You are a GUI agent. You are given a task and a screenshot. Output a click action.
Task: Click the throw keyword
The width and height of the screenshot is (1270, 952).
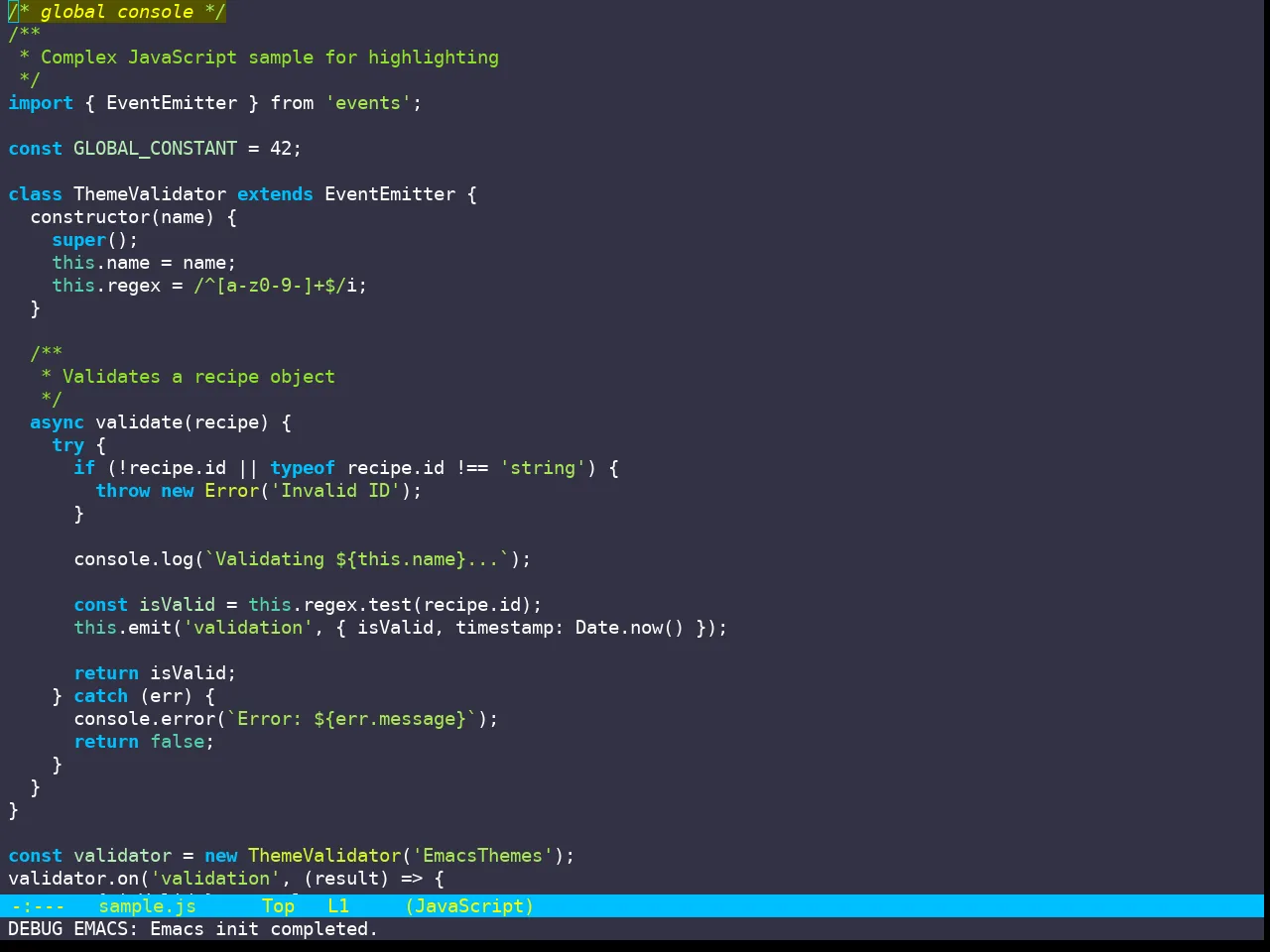122,491
